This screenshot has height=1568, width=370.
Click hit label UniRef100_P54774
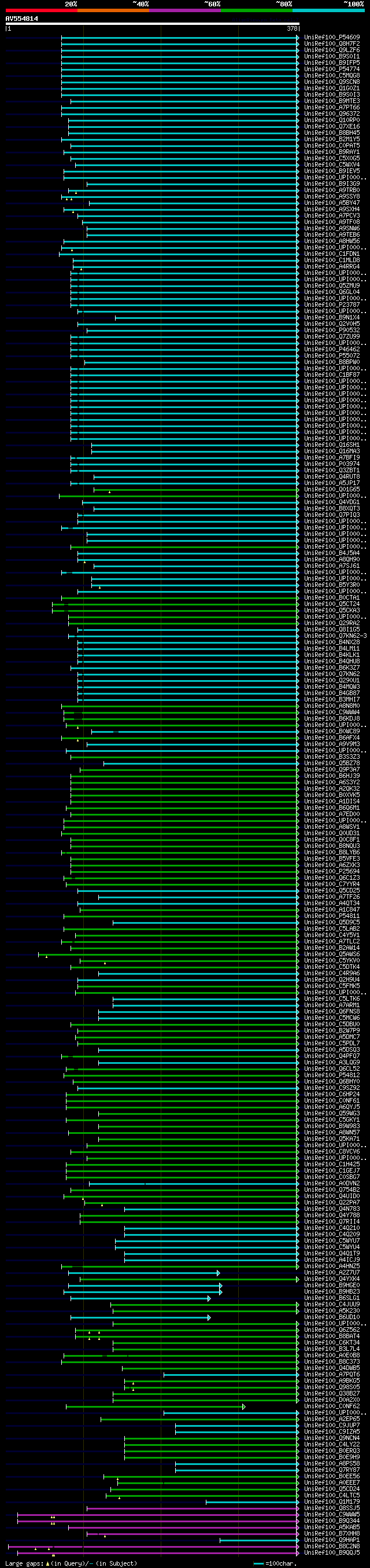332,69
